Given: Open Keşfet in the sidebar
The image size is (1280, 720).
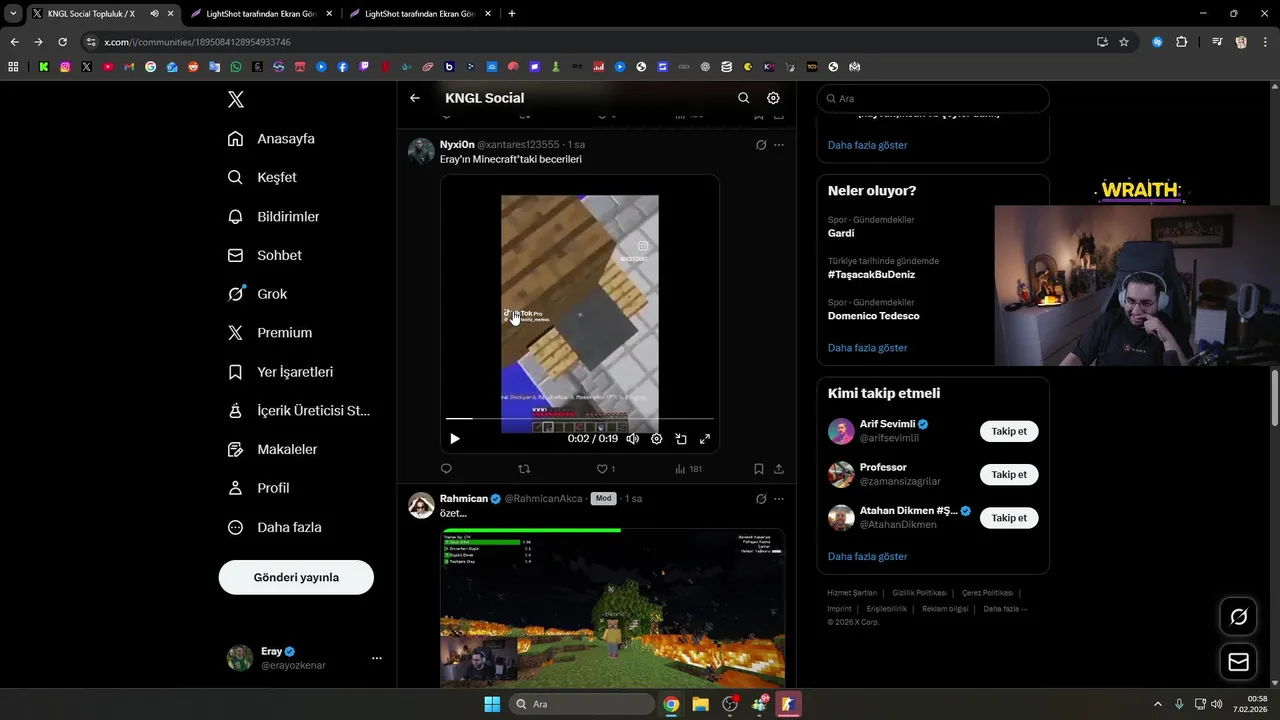Looking at the screenshot, I should [x=262, y=177].
